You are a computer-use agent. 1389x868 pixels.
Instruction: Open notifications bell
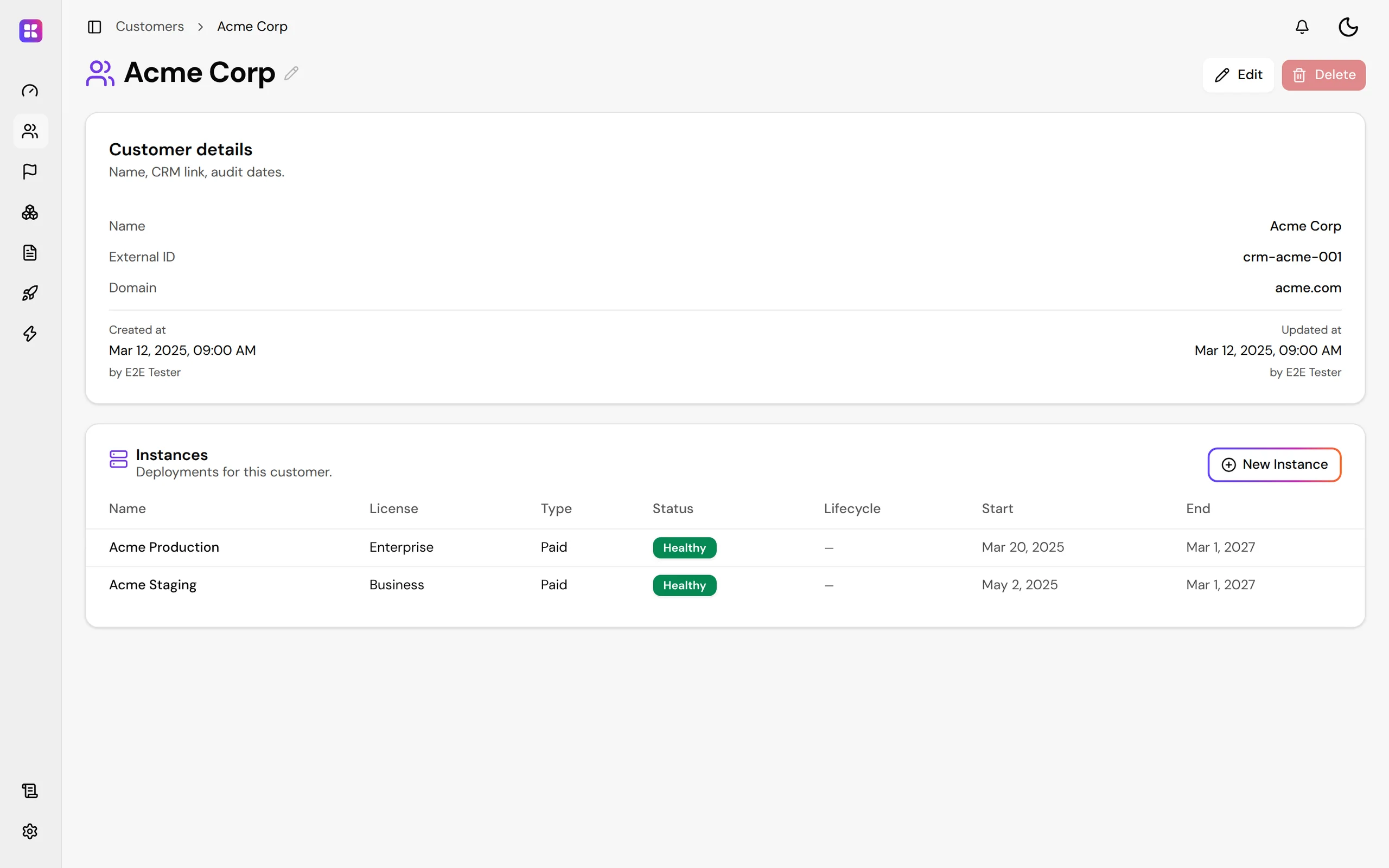[1302, 27]
